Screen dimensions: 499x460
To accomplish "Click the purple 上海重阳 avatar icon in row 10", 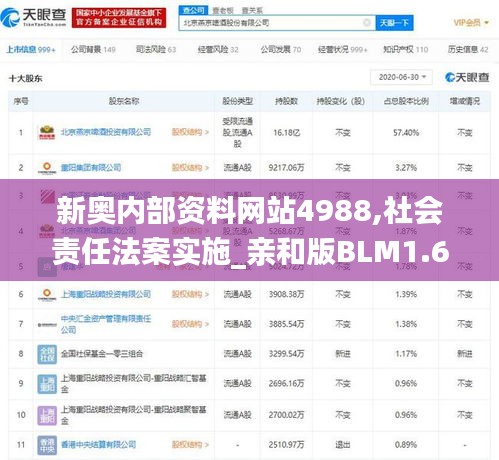I will [47, 415].
